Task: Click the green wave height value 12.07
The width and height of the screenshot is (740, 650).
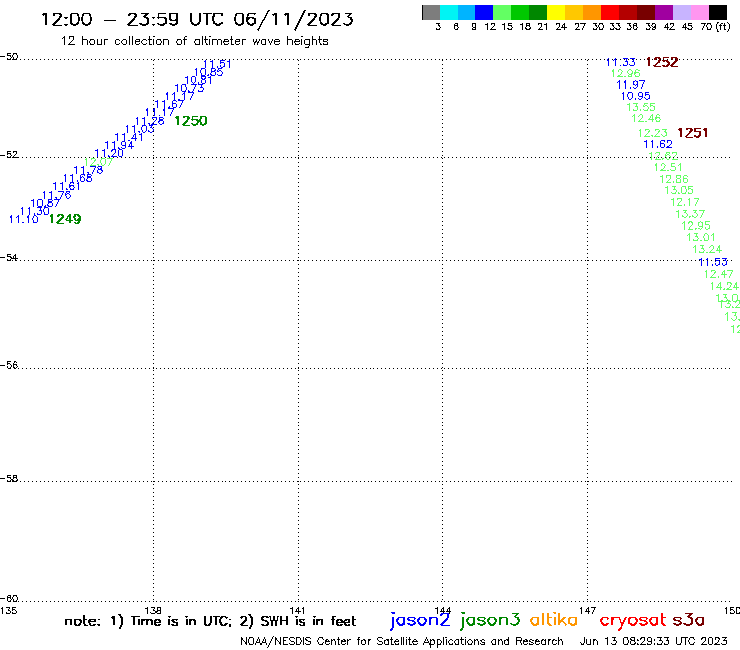Action: [x=99, y=162]
